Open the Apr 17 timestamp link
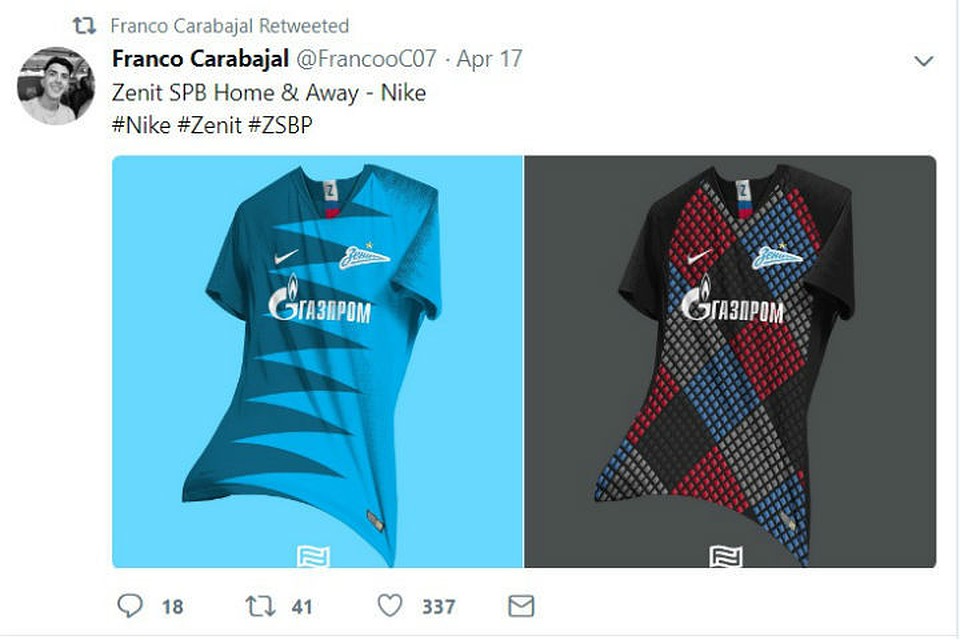The height and width of the screenshot is (640, 960). coord(489,59)
